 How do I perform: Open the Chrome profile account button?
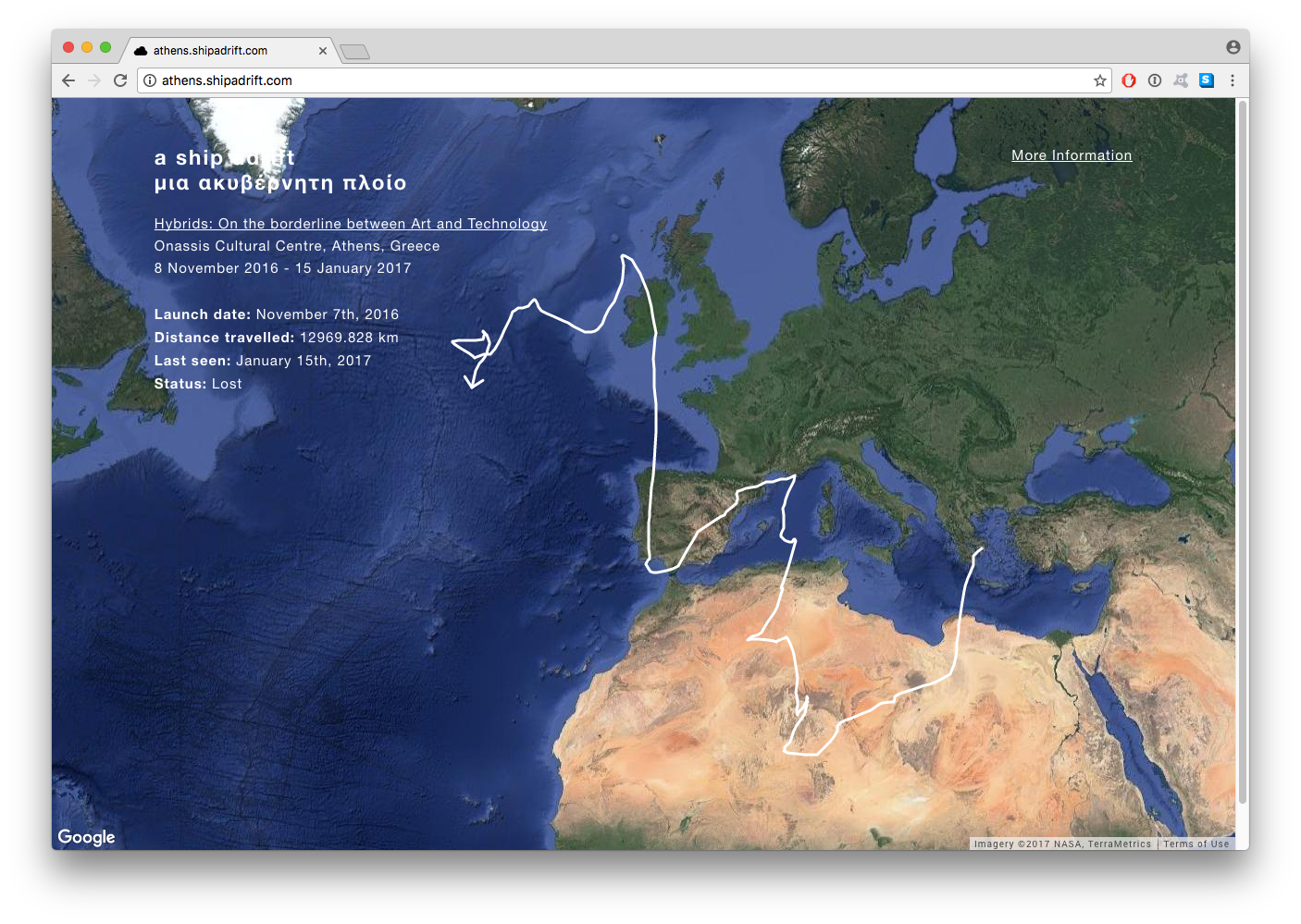click(x=1233, y=47)
